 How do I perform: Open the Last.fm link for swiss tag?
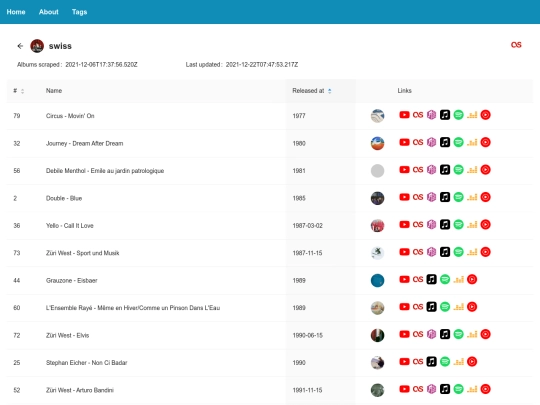516,45
